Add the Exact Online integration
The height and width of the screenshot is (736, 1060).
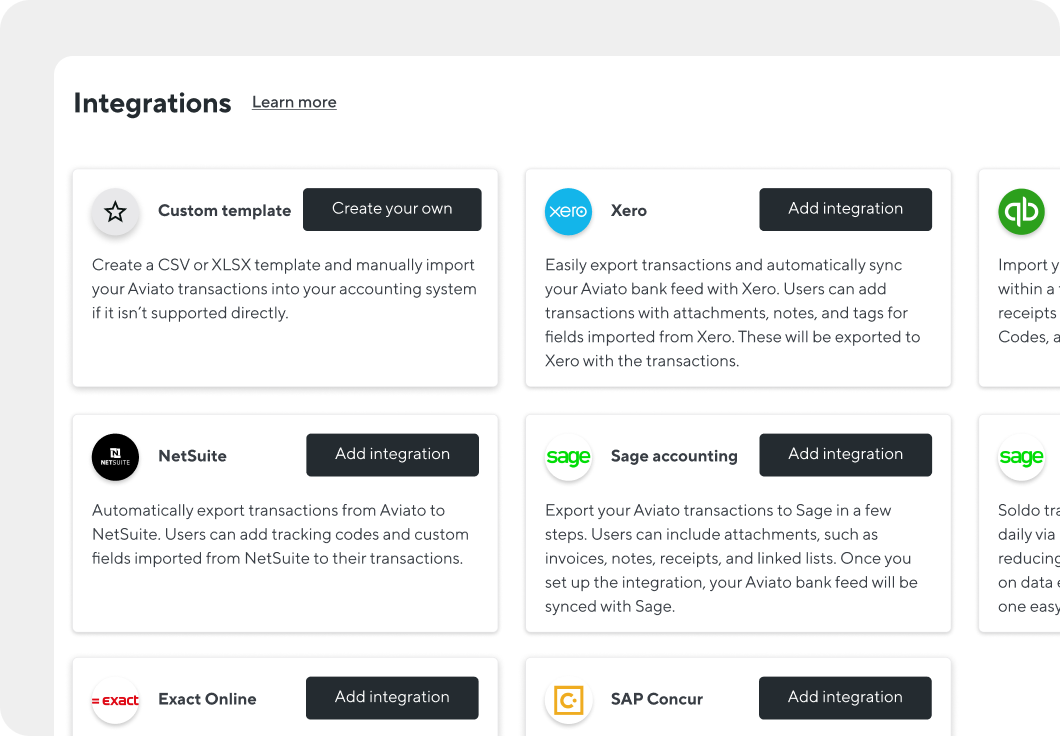coord(392,698)
